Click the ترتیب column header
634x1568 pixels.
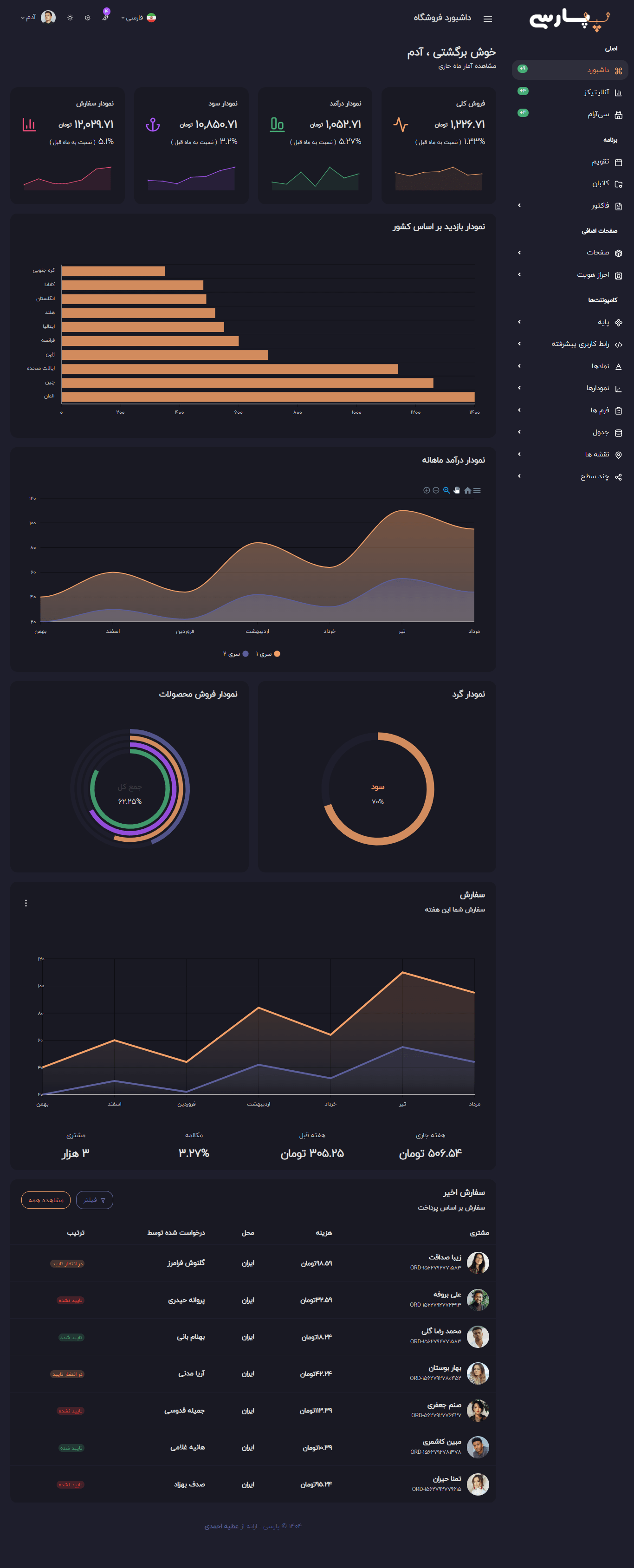pos(76,1233)
